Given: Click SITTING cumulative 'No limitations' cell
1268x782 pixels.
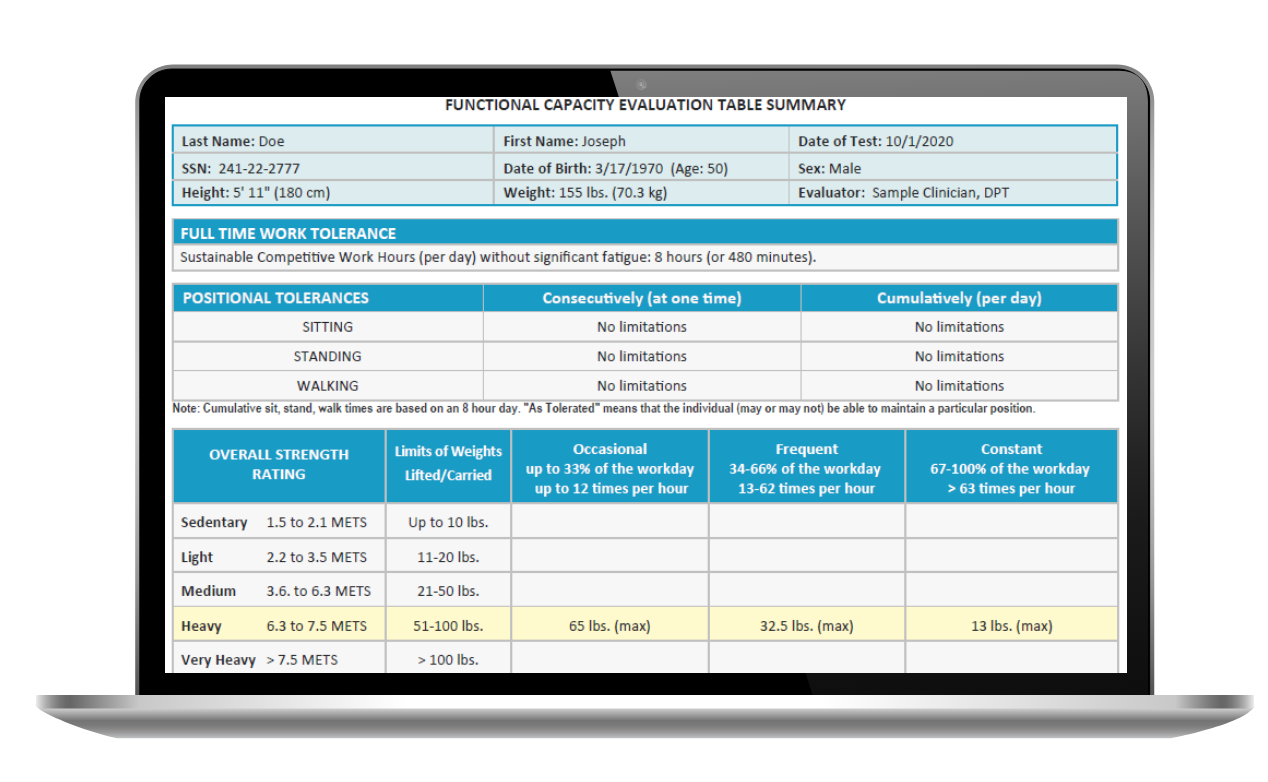Looking at the screenshot, I should 959,327.
